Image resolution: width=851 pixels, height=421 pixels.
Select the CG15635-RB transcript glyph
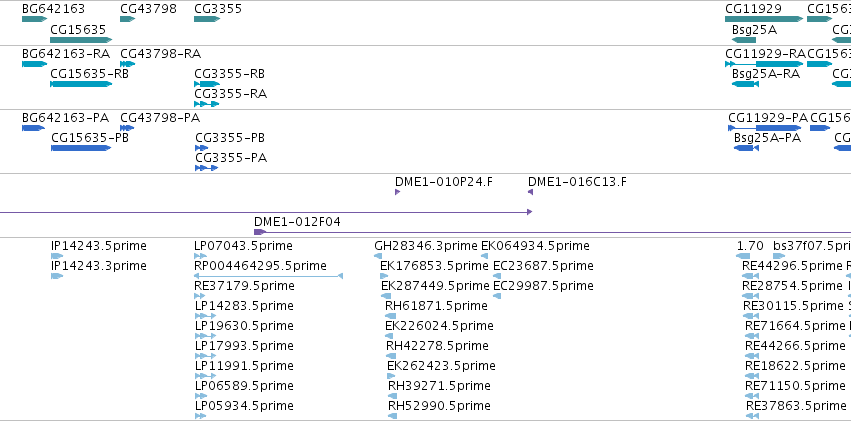[x=81, y=84]
